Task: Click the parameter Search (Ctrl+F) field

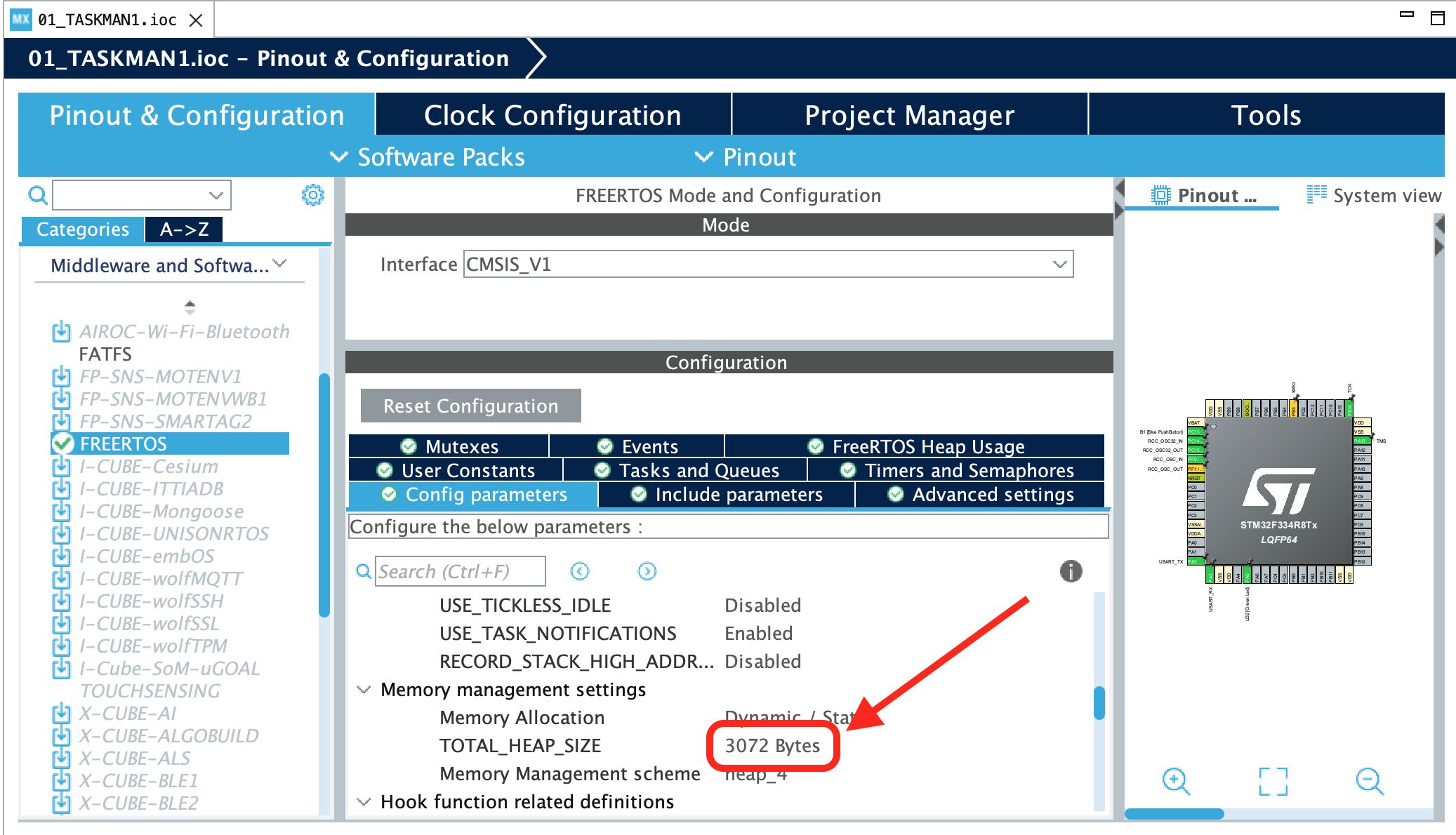Action: tap(461, 571)
